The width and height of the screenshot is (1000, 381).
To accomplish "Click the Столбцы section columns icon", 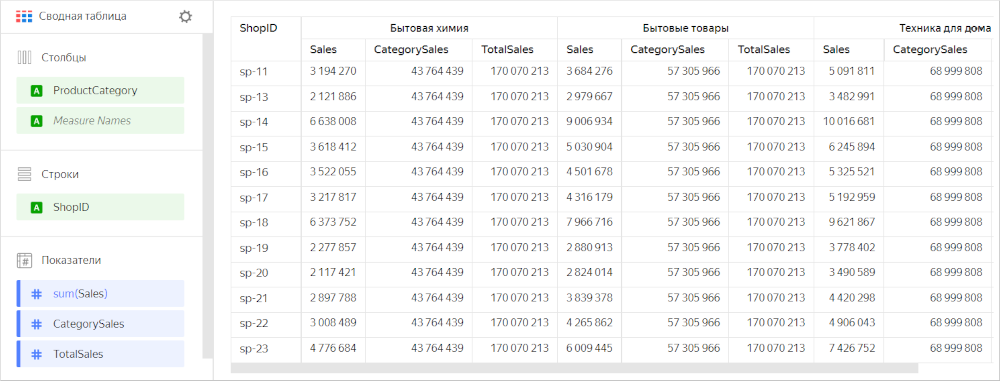I will coord(24,57).
